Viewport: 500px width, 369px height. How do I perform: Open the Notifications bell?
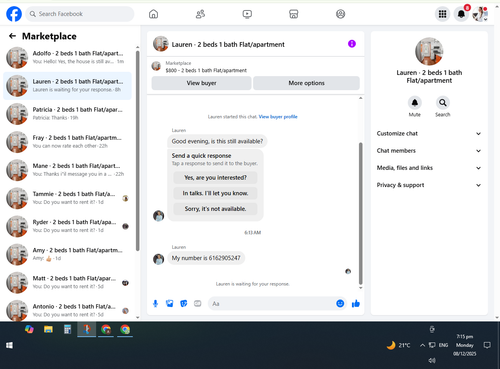[x=461, y=14]
